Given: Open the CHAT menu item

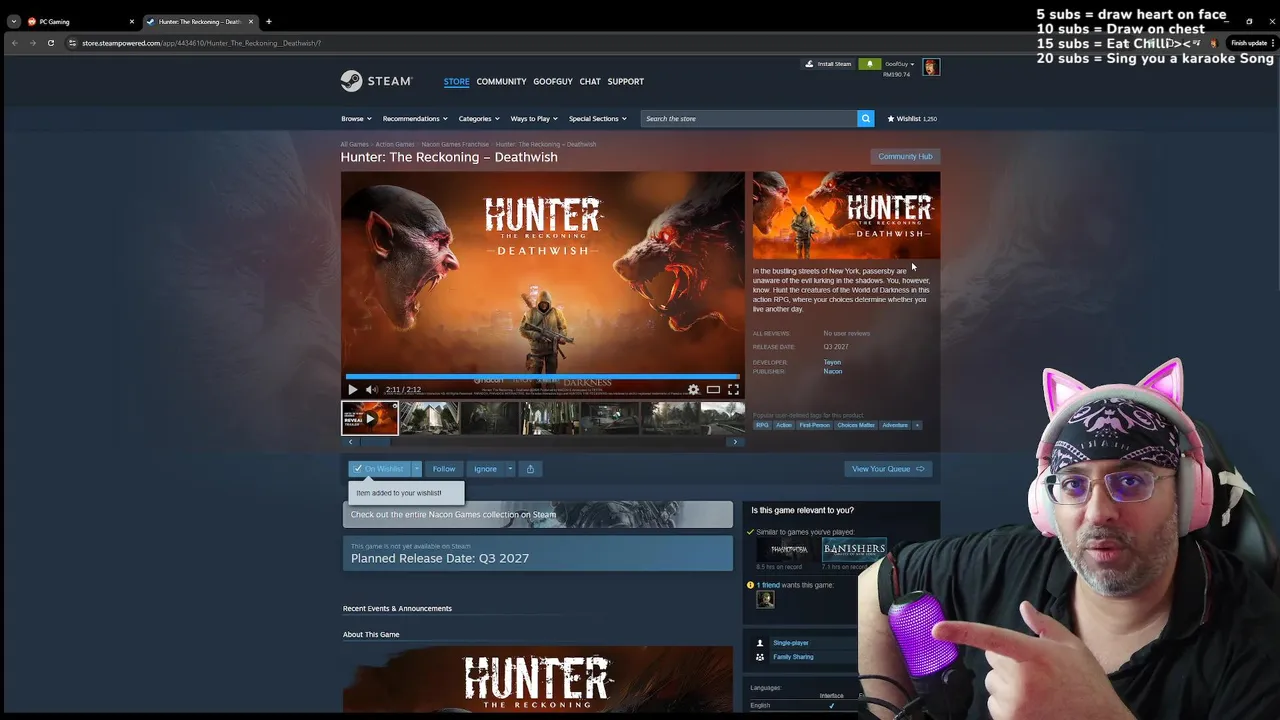Looking at the screenshot, I should click(590, 82).
